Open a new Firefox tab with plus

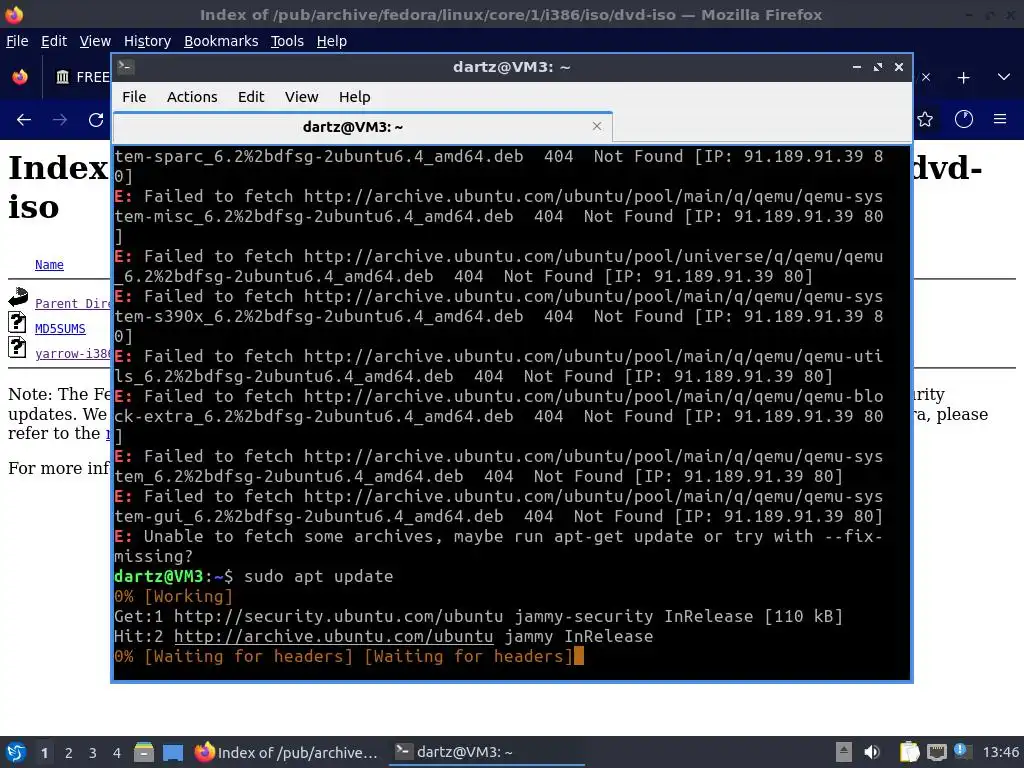click(x=963, y=78)
